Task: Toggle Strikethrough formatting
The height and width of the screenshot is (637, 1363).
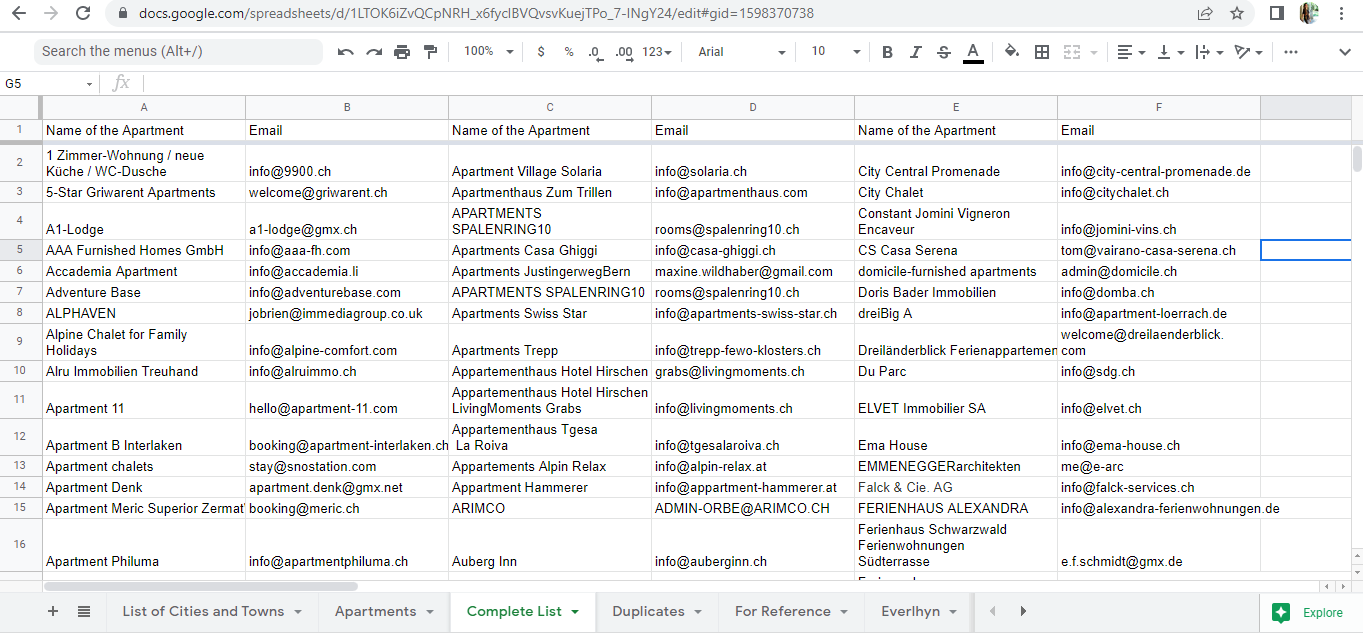Action: click(944, 52)
